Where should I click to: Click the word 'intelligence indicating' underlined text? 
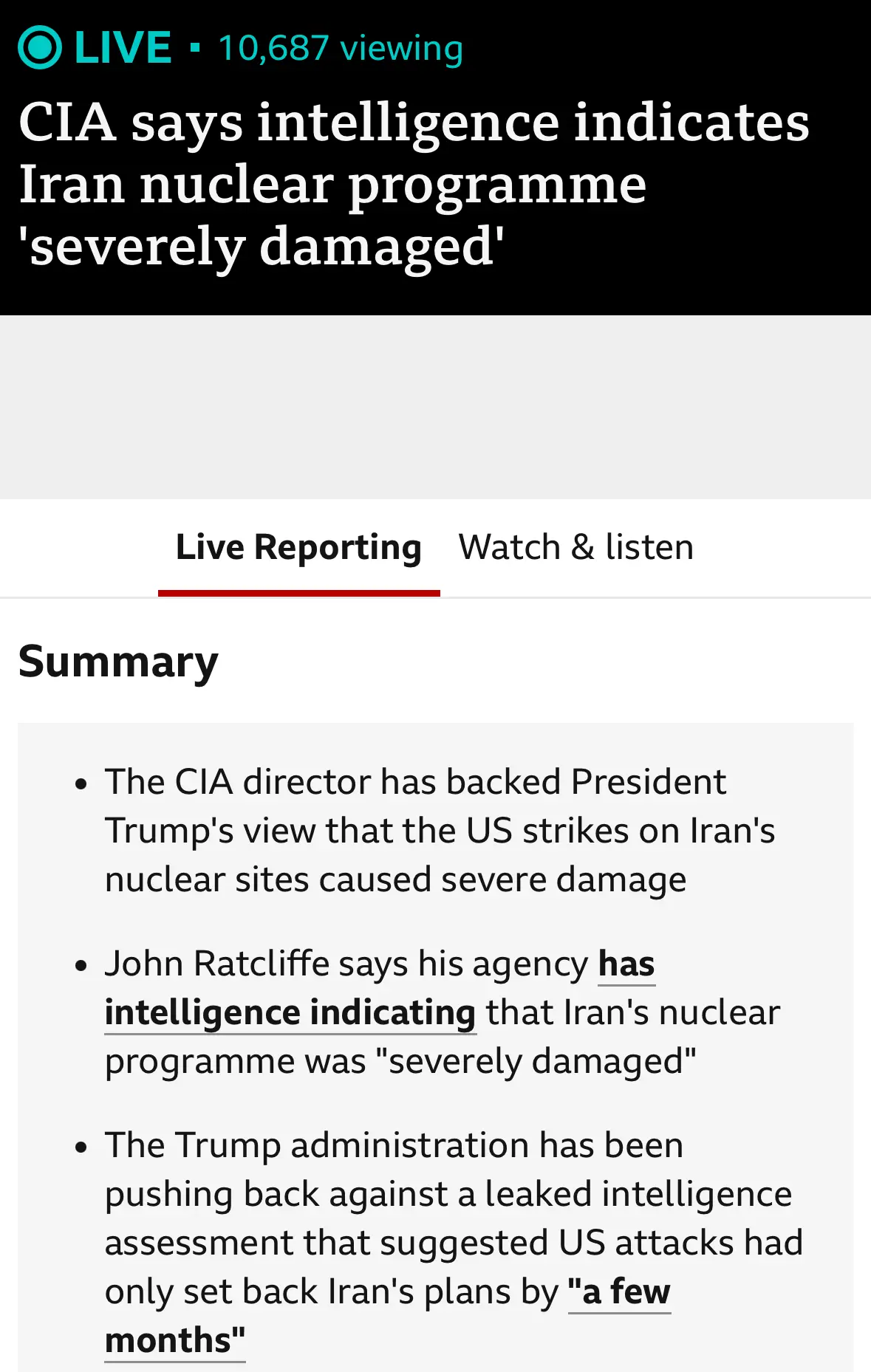(x=290, y=1013)
